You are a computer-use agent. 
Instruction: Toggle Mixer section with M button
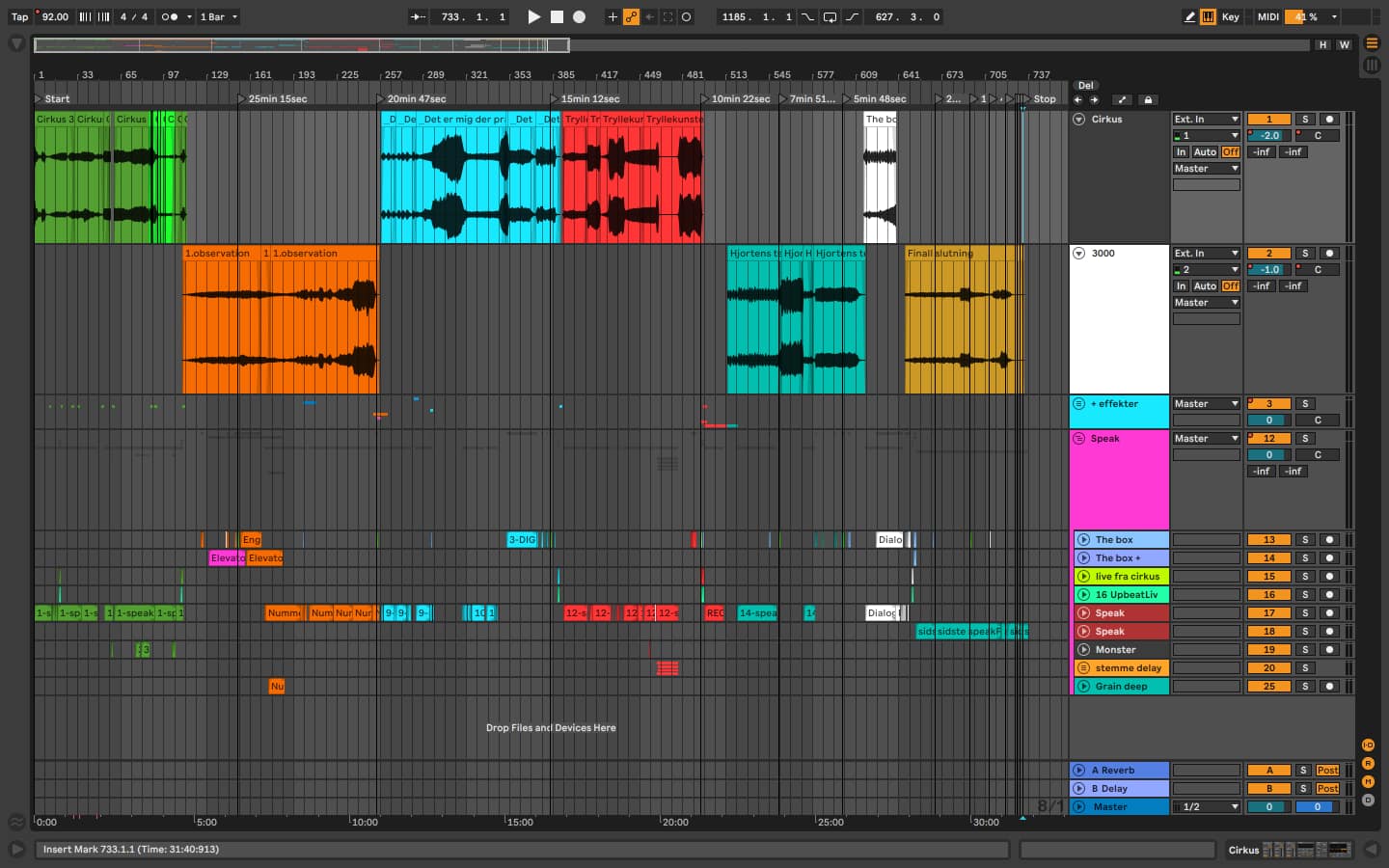pos(1368,782)
